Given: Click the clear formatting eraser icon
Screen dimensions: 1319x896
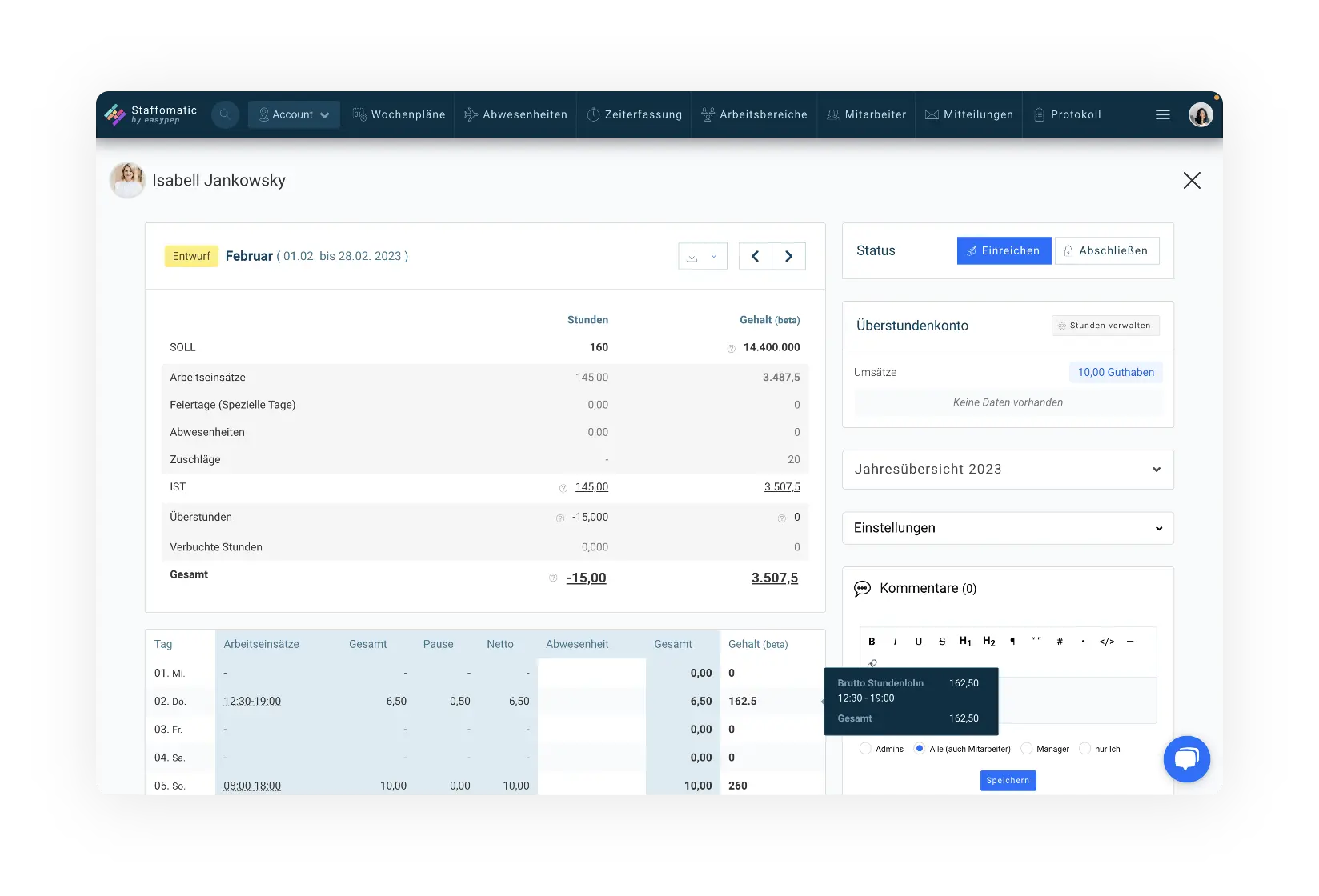Looking at the screenshot, I should click(872, 663).
